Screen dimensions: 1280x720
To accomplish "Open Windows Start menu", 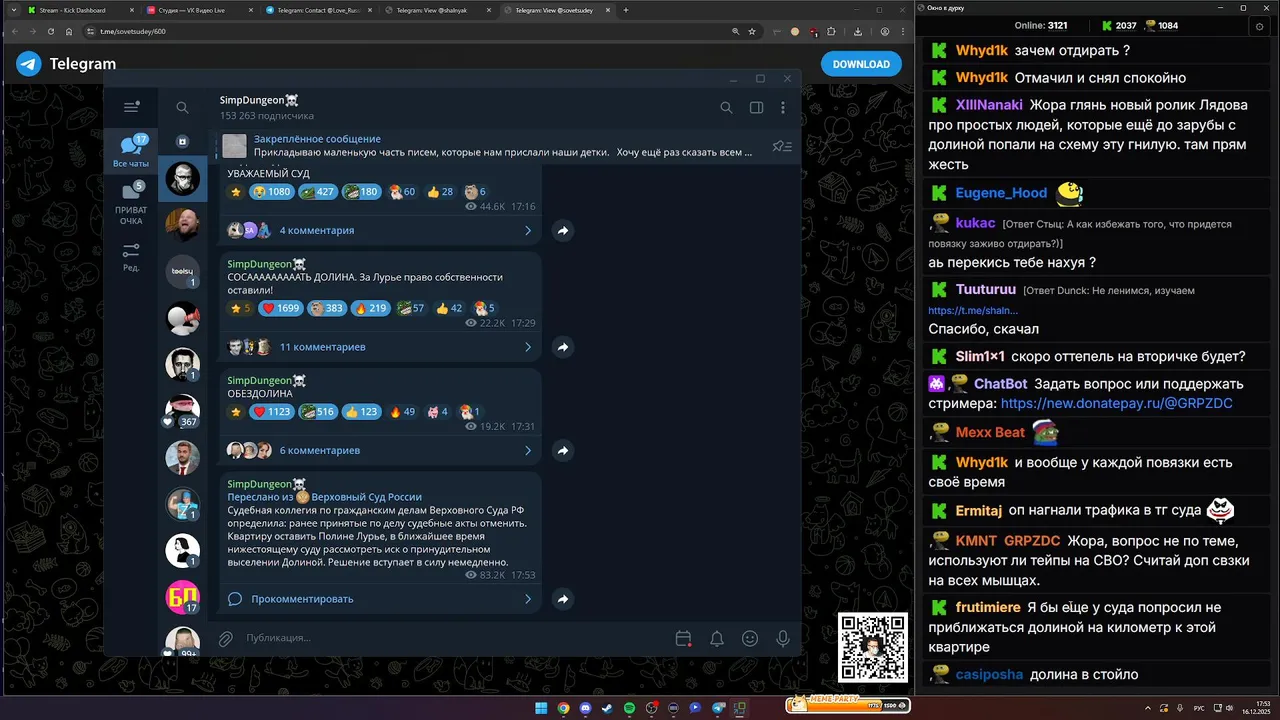I will coord(541,708).
